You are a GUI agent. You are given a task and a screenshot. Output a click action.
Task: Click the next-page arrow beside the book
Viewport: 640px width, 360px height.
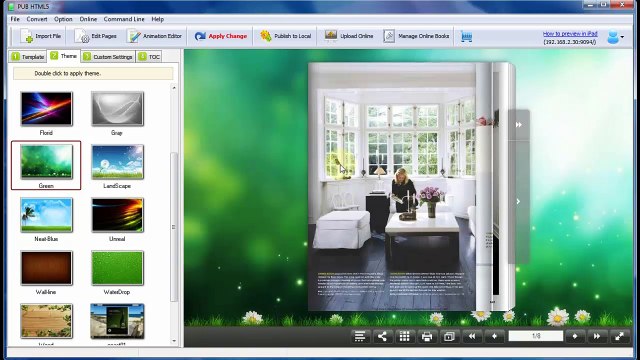point(519,201)
